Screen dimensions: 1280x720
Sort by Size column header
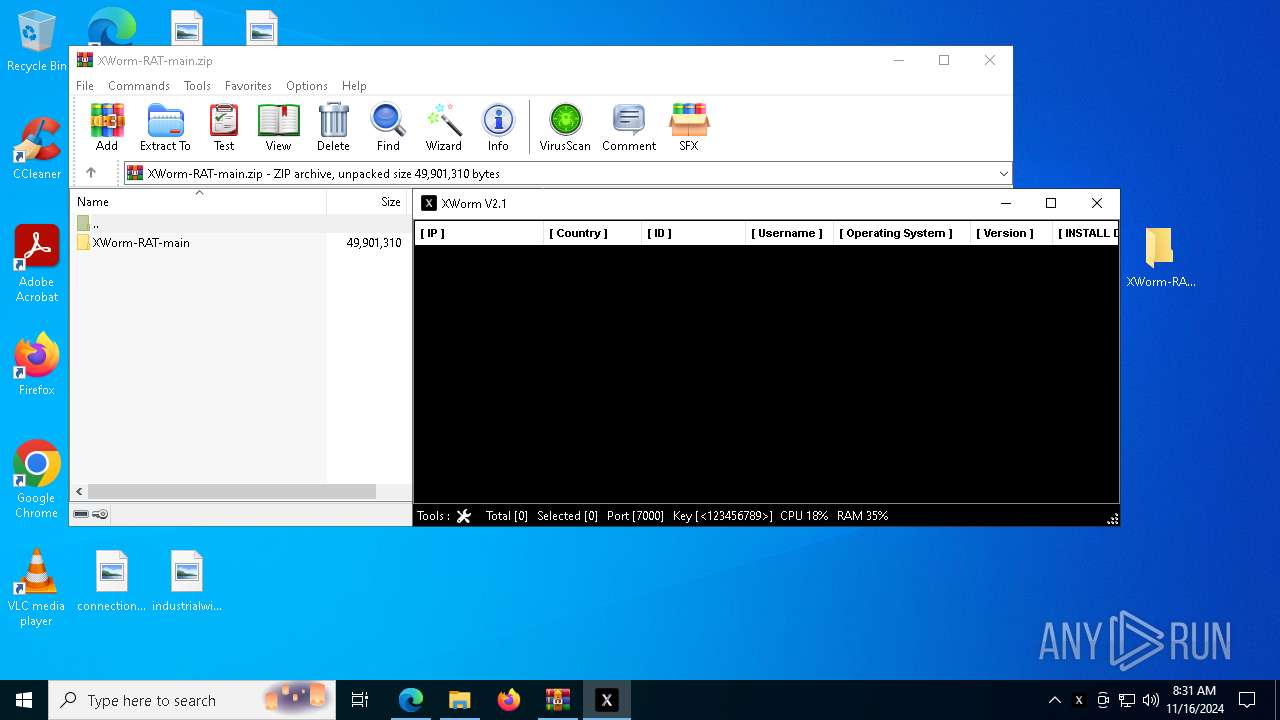pyautogui.click(x=368, y=202)
